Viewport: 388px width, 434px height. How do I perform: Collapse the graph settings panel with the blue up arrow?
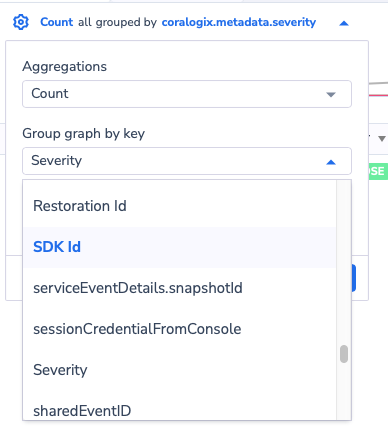tap(344, 23)
